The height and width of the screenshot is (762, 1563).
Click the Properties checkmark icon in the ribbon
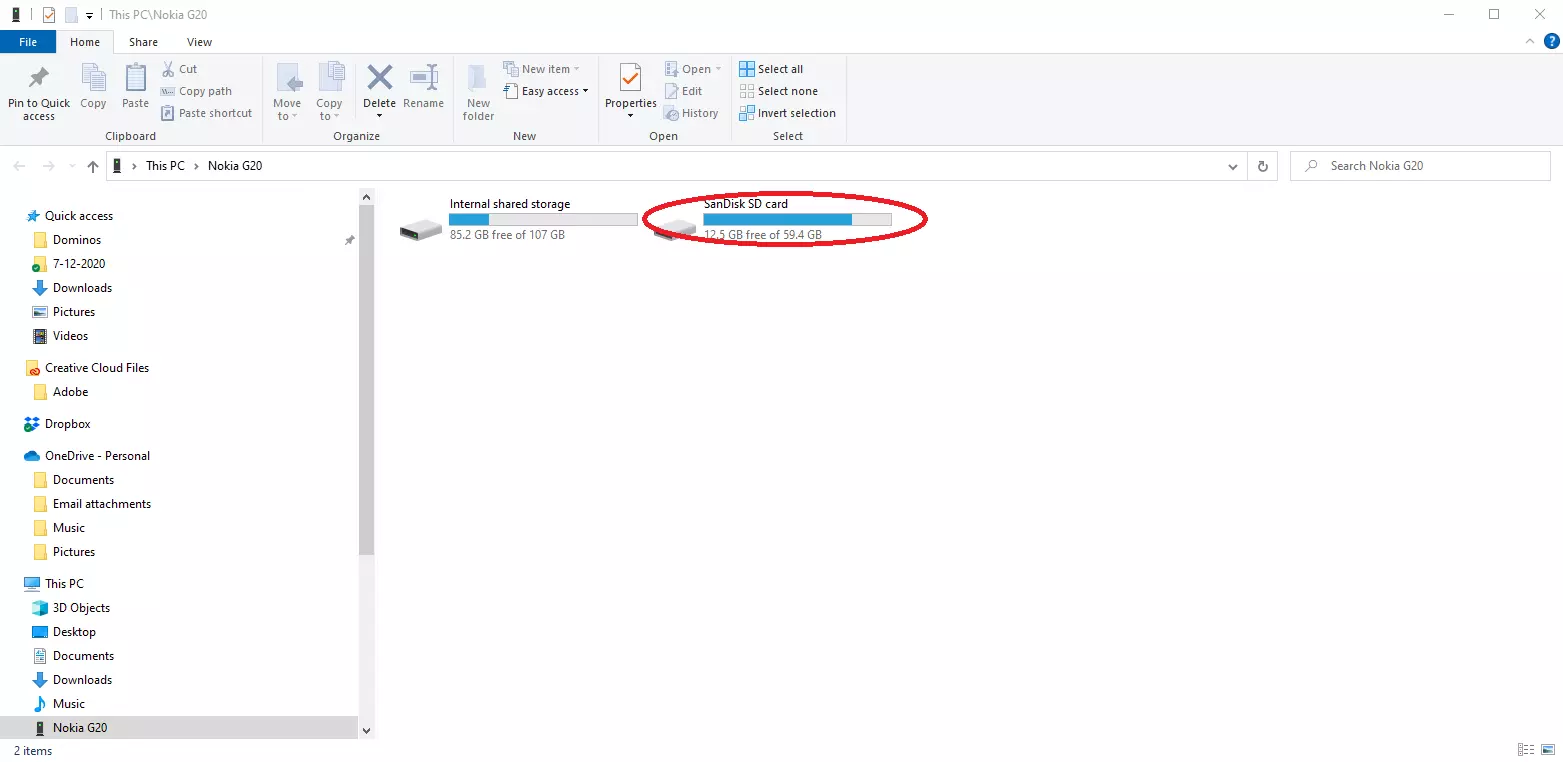(630, 77)
